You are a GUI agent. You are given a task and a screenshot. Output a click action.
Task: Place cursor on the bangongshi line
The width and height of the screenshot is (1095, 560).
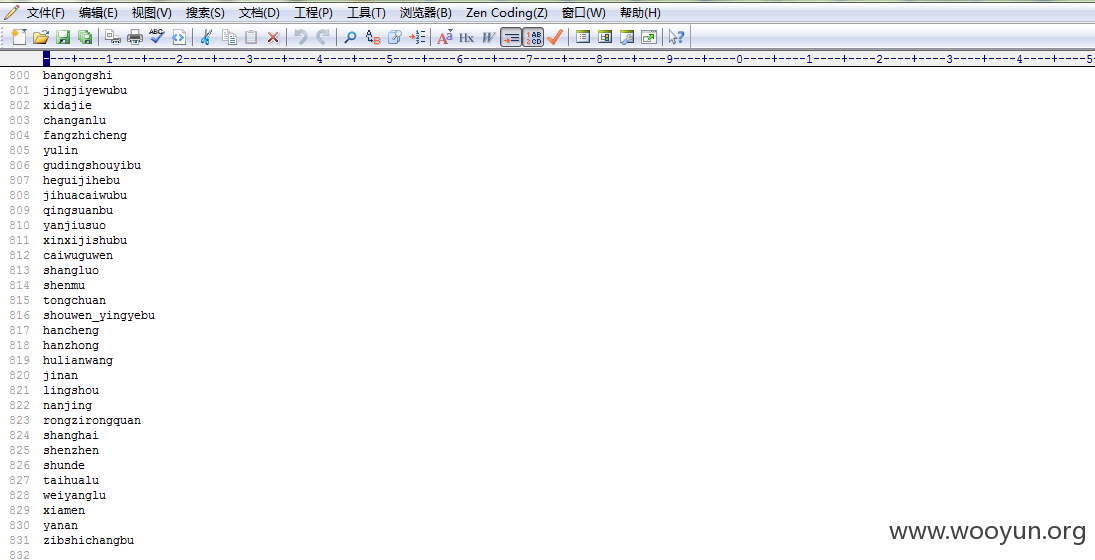[x=78, y=75]
